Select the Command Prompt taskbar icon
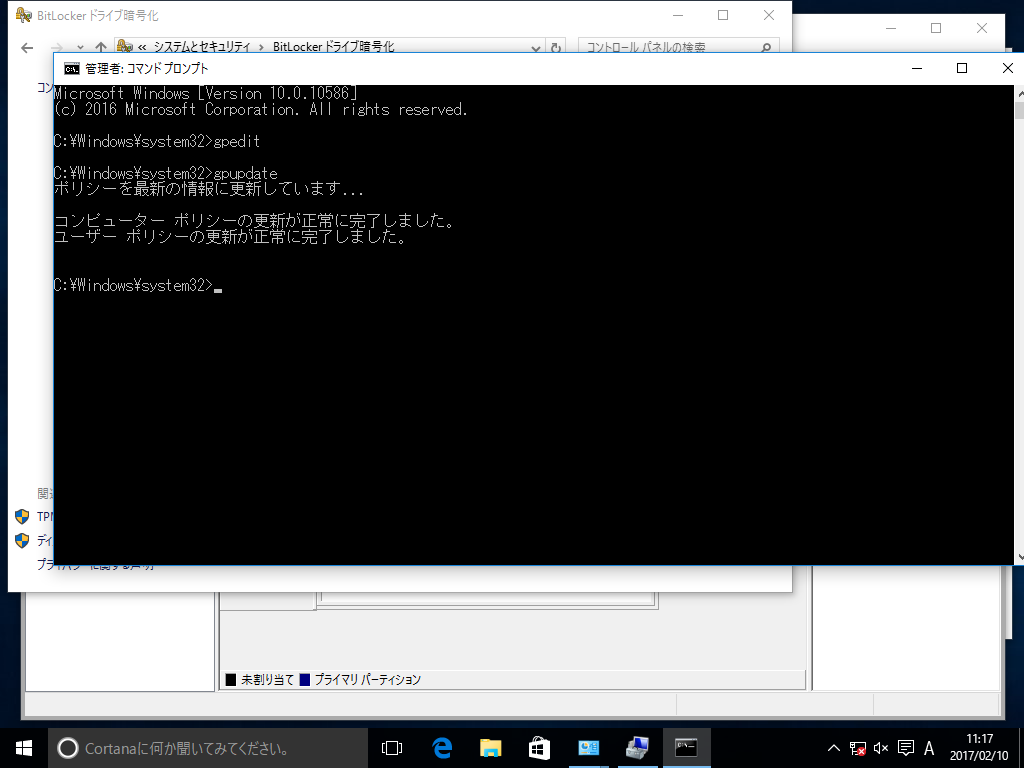1024x768 pixels. (x=686, y=748)
